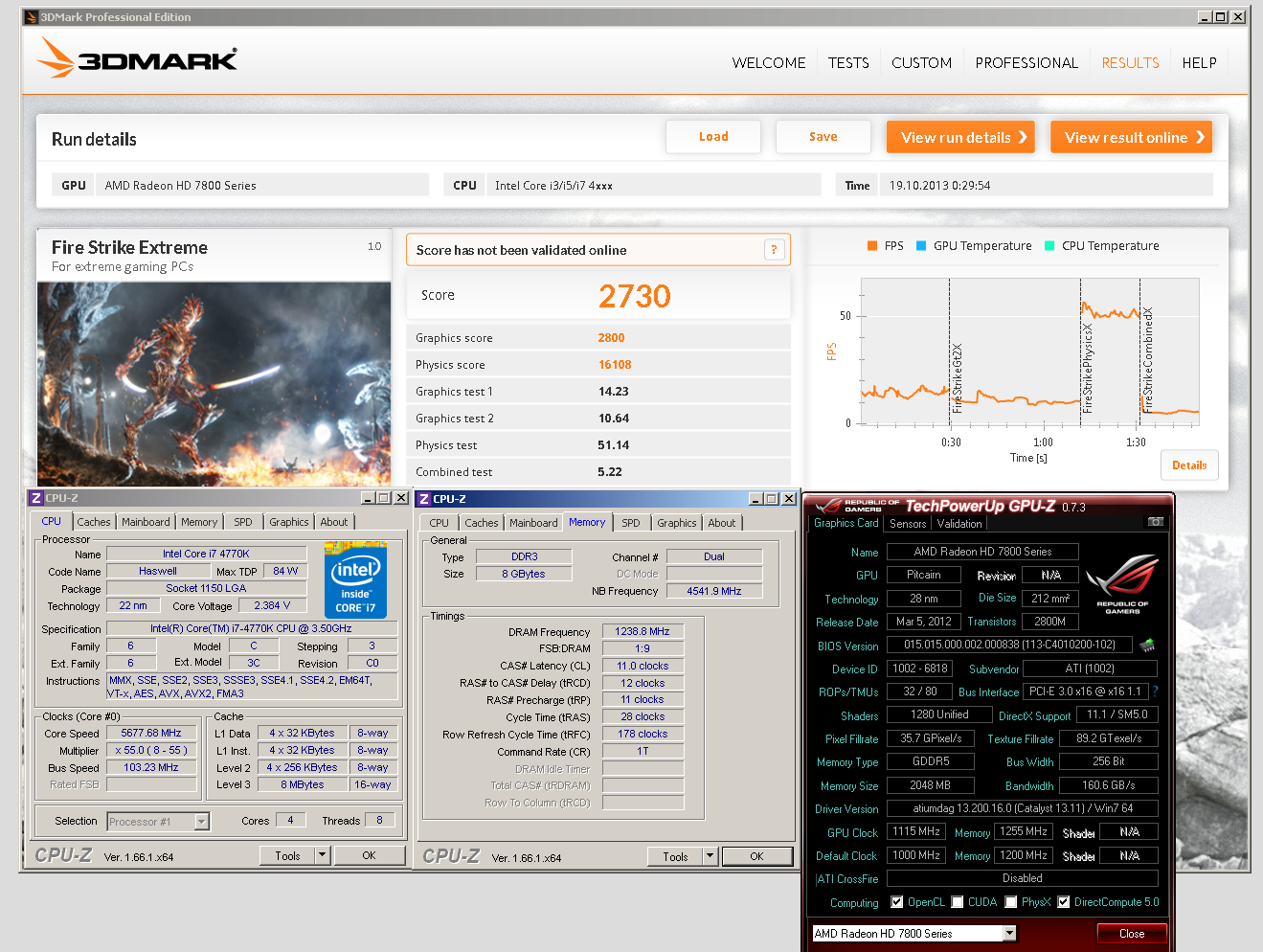Image resolution: width=1263 pixels, height=952 pixels.
Task: Click the ROG emblem in the GPU-Z title bar
Action: pos(827,506)
